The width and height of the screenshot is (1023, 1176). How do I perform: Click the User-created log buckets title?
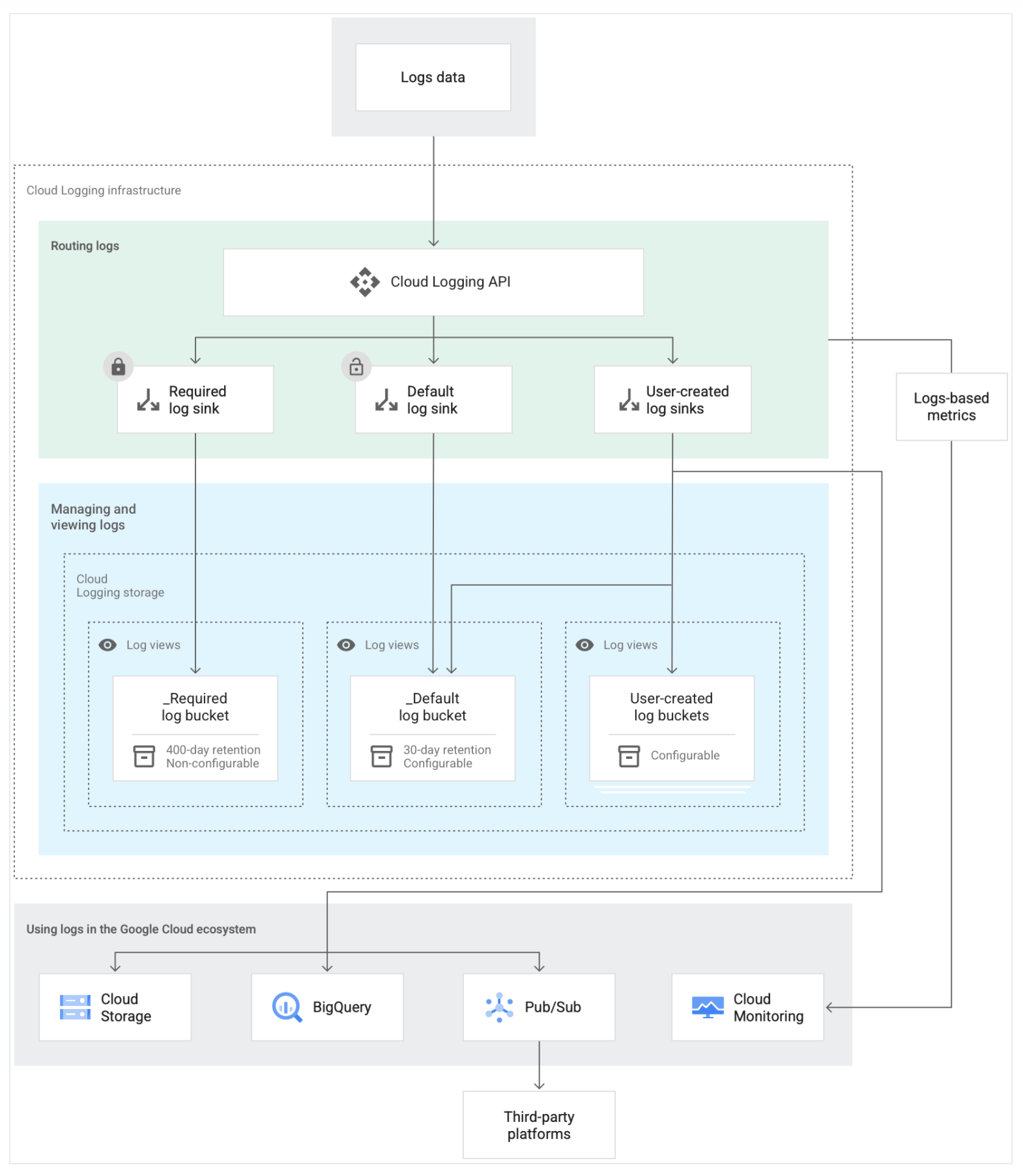click(671, 707)
